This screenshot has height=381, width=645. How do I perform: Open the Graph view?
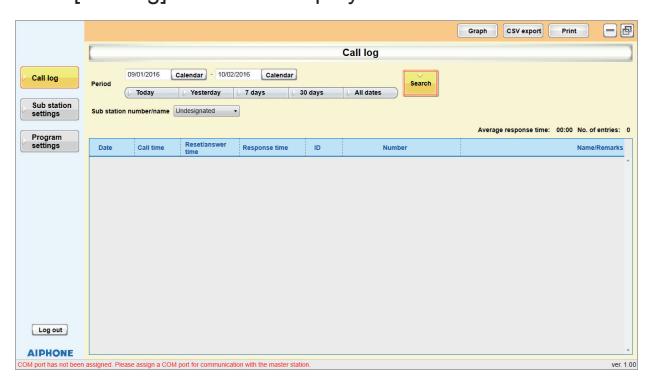[477, 31]
